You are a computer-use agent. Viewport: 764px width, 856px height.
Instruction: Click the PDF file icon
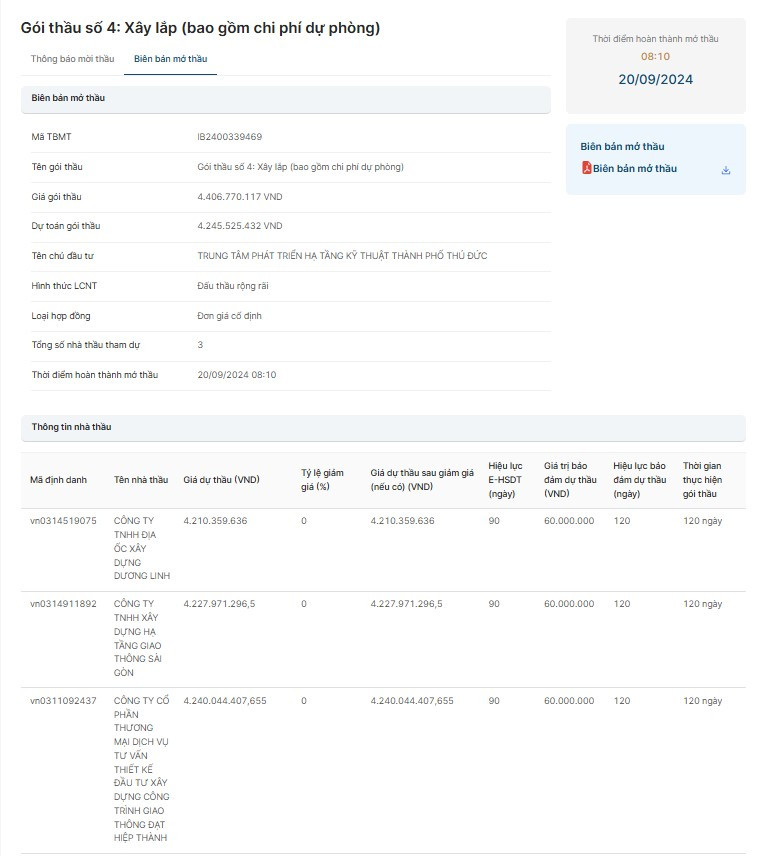pyautogui.click(x=587, y=169)
